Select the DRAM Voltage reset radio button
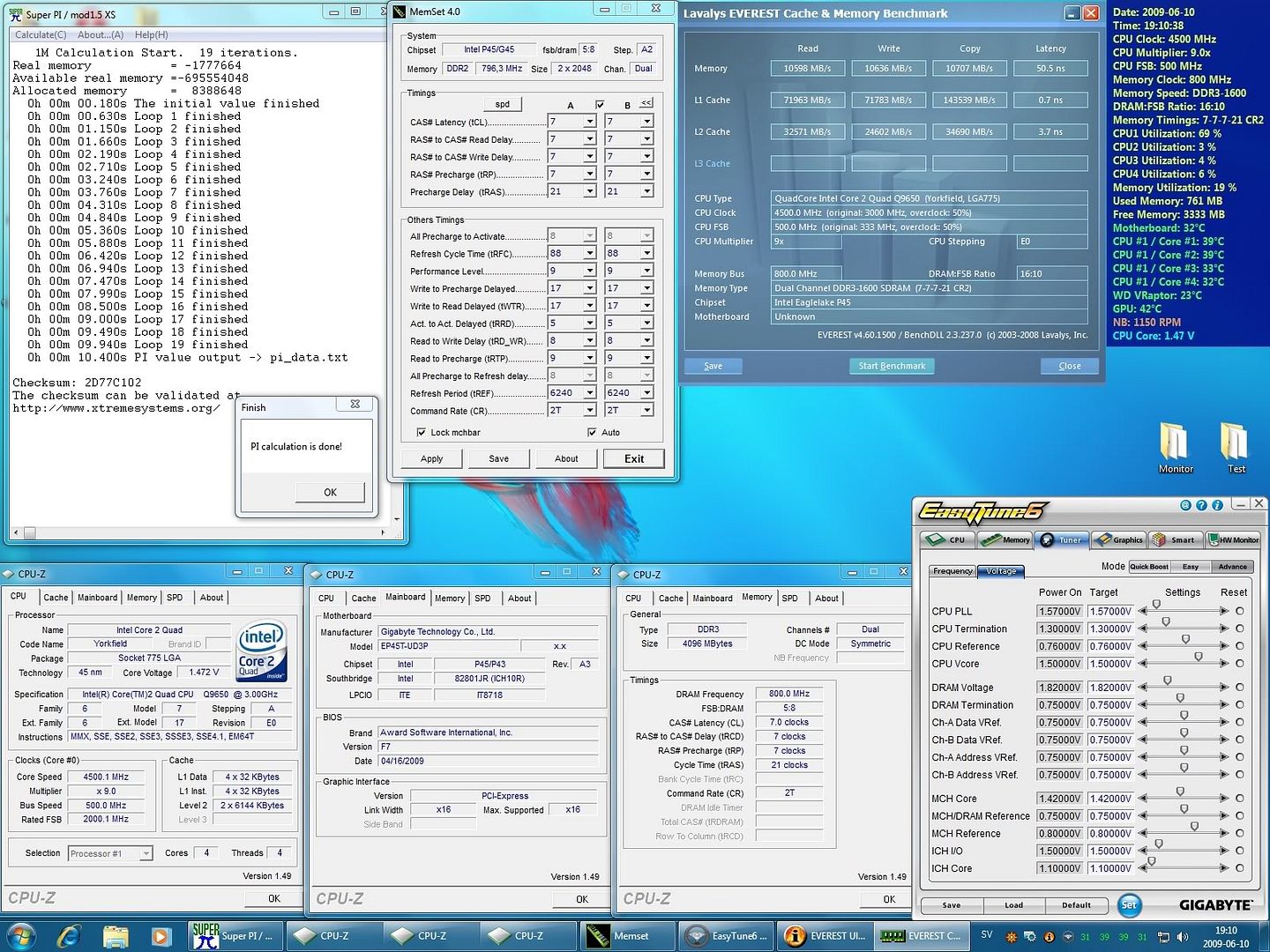The height and width of the screenshot is (952, 1270). pyautogui.click(x=1240, y=688)
